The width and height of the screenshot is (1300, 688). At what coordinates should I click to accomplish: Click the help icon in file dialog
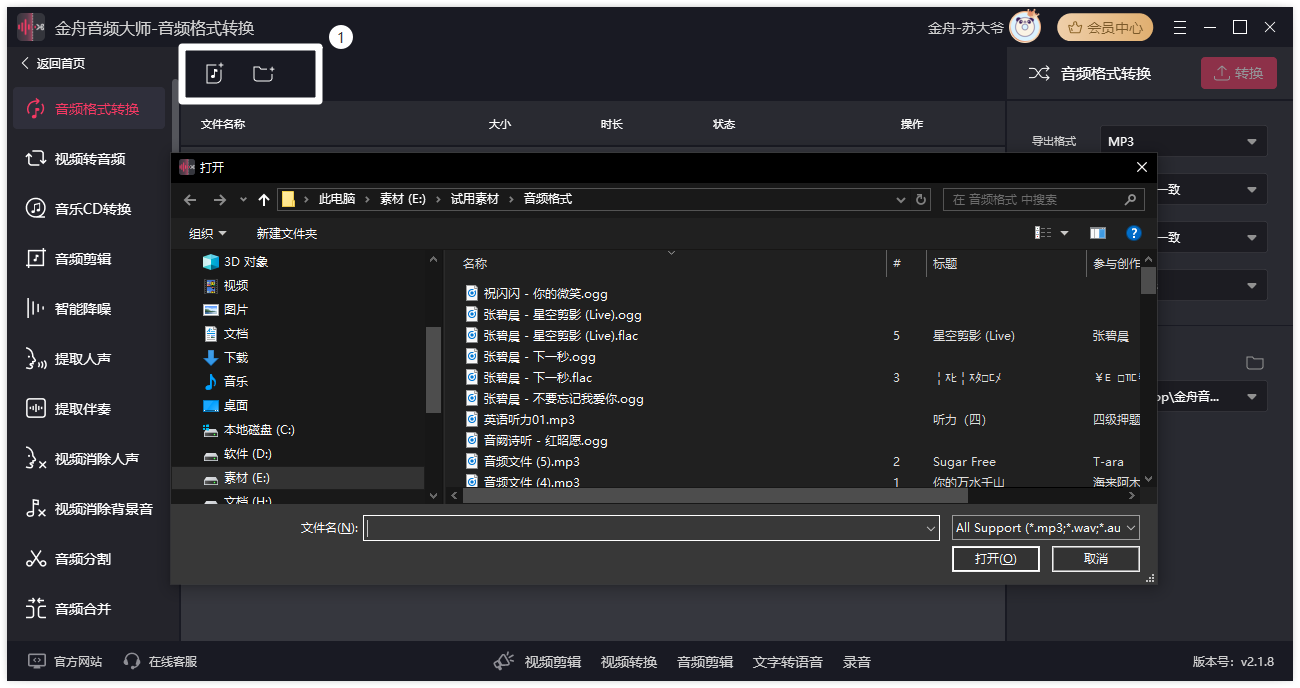tap(1133, 233)
